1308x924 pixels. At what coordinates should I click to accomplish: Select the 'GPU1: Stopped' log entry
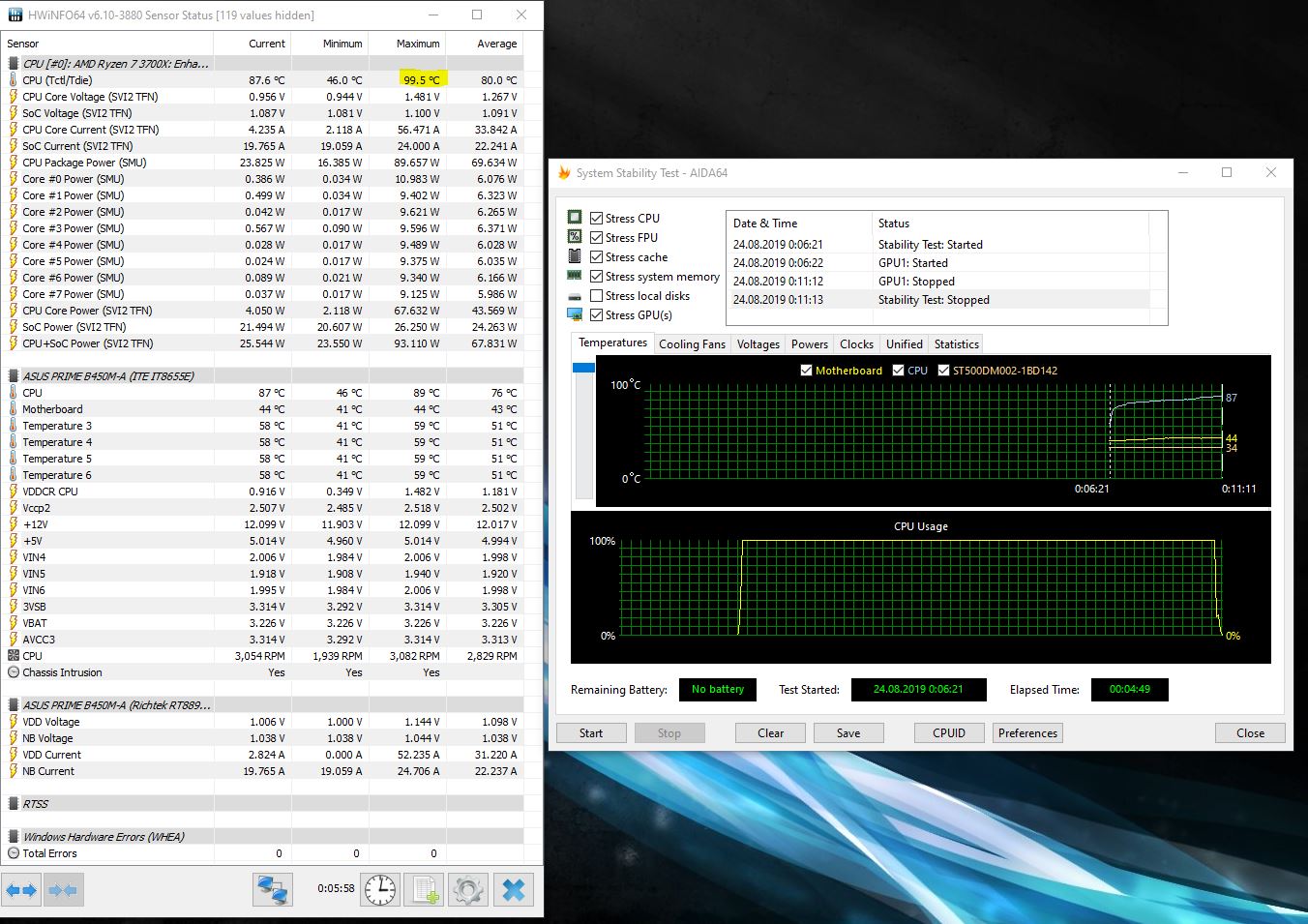(x=938, y=282)
